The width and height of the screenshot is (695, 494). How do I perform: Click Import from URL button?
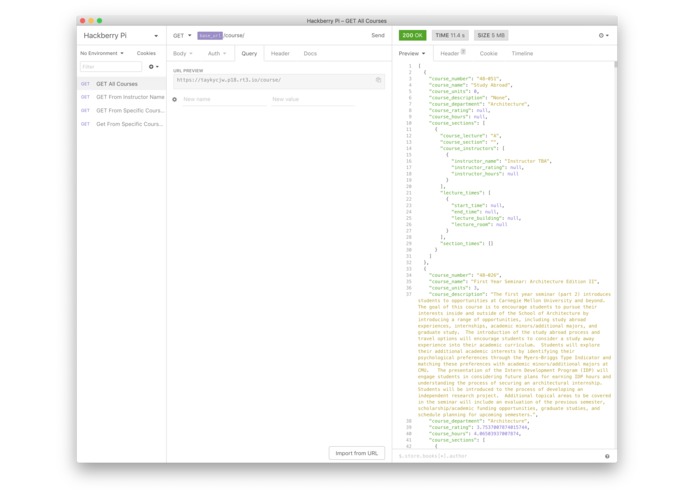(x=356, y=453)
